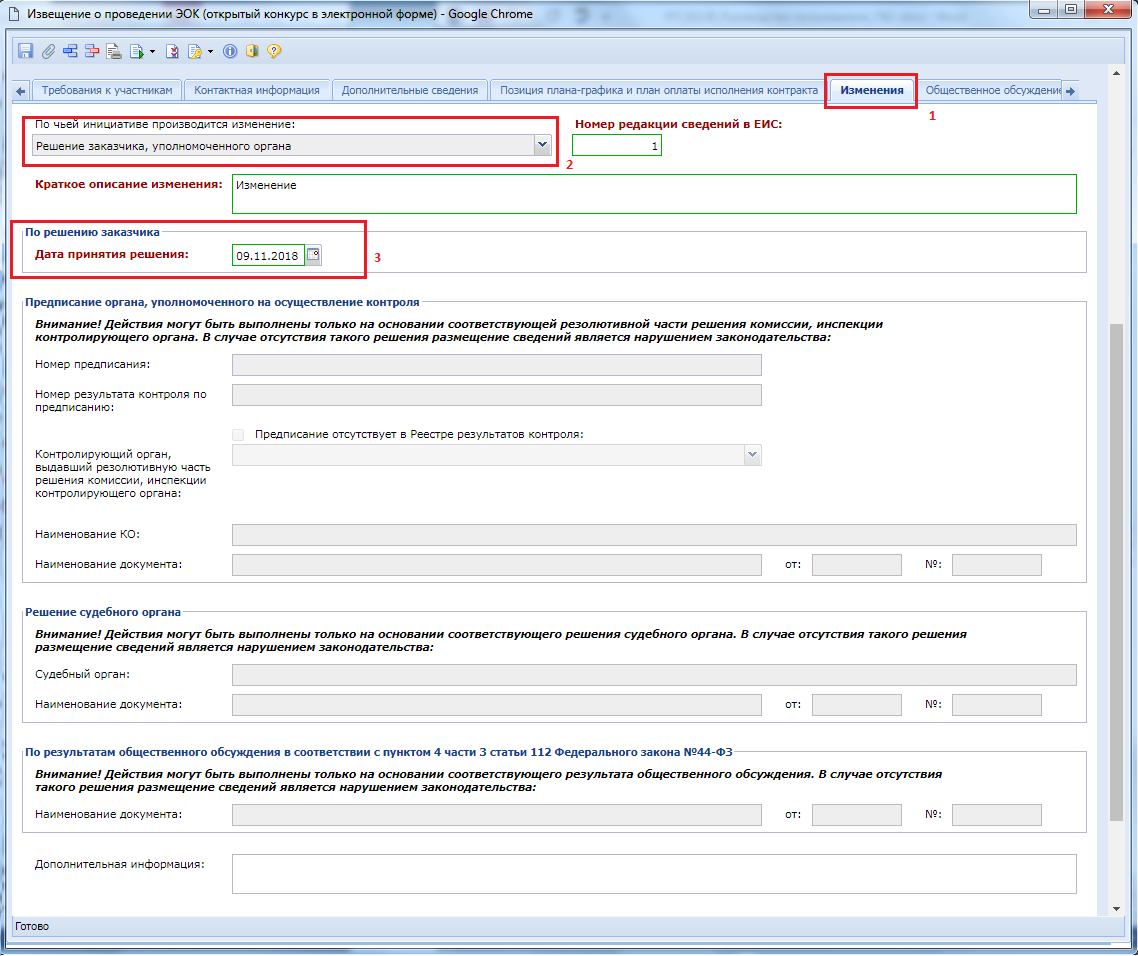Click the vertical scrollbar thumb
This screenshot has height=956, width=1138.
1116,573
